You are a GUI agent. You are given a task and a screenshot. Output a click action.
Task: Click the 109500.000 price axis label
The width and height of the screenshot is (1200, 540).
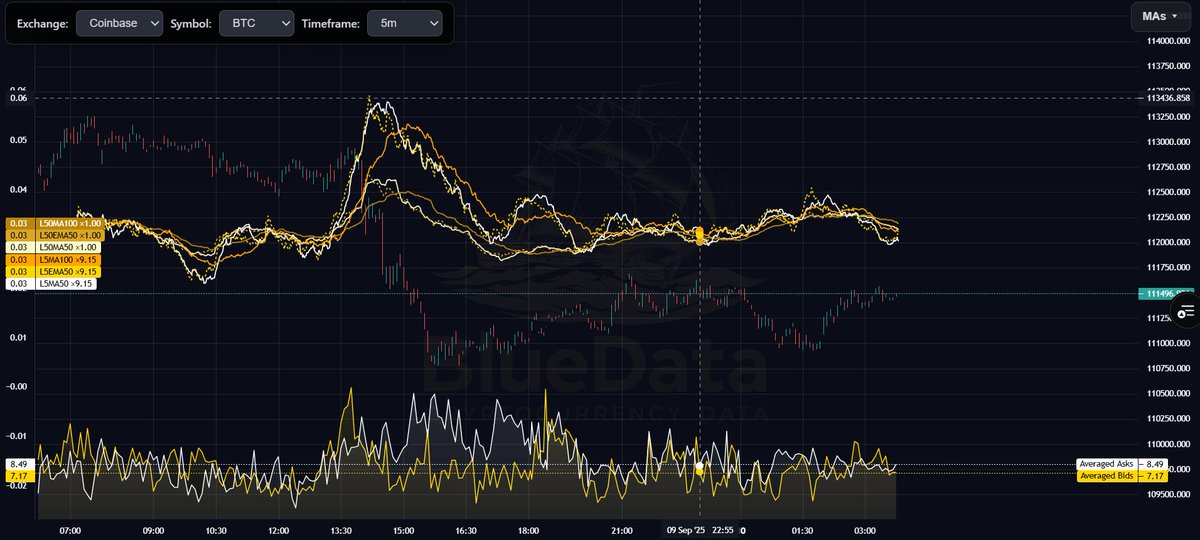1169,495
